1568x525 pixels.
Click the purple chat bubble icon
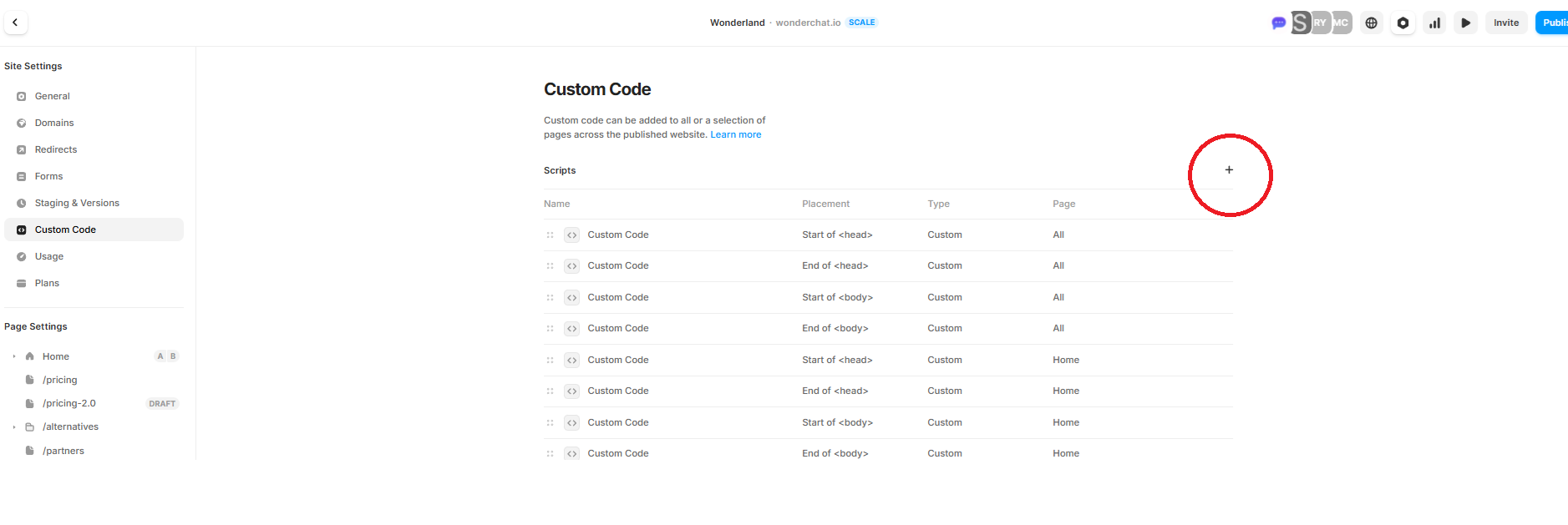coord(1278,23)
